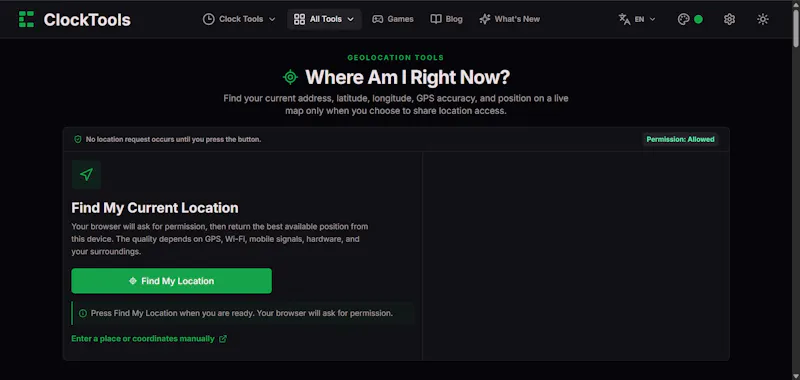Image resolution: width=800 pixels, height=380 pixels.
Task: Click the grid icon beside All Tools
Action: 299,19
